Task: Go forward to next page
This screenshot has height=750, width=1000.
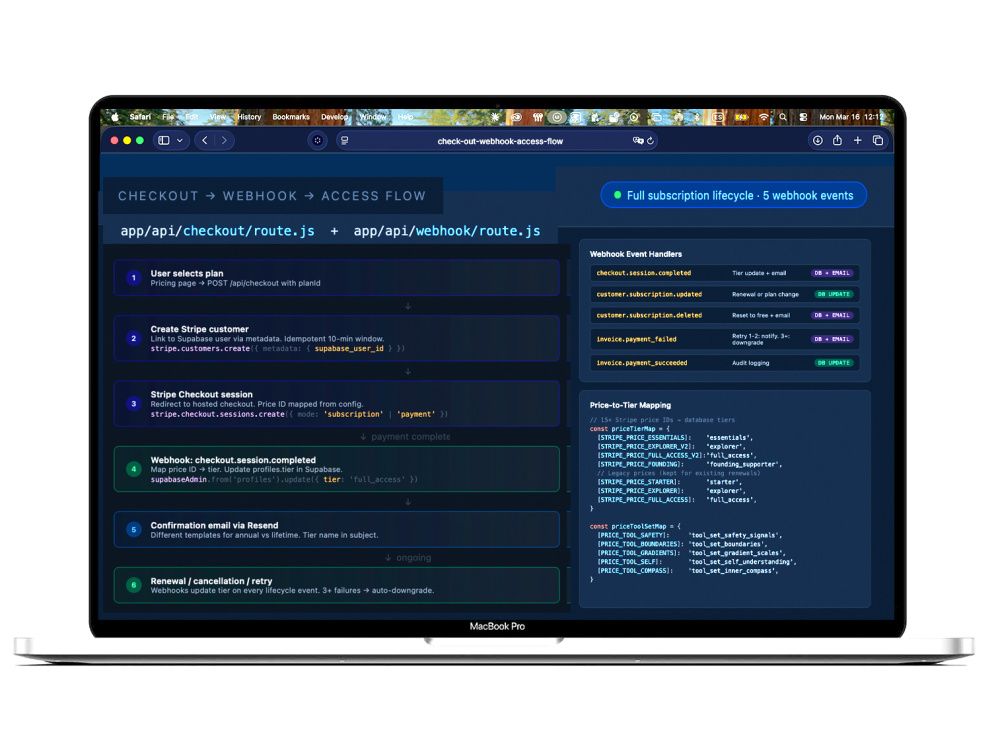Action: (x=224, y=140)
